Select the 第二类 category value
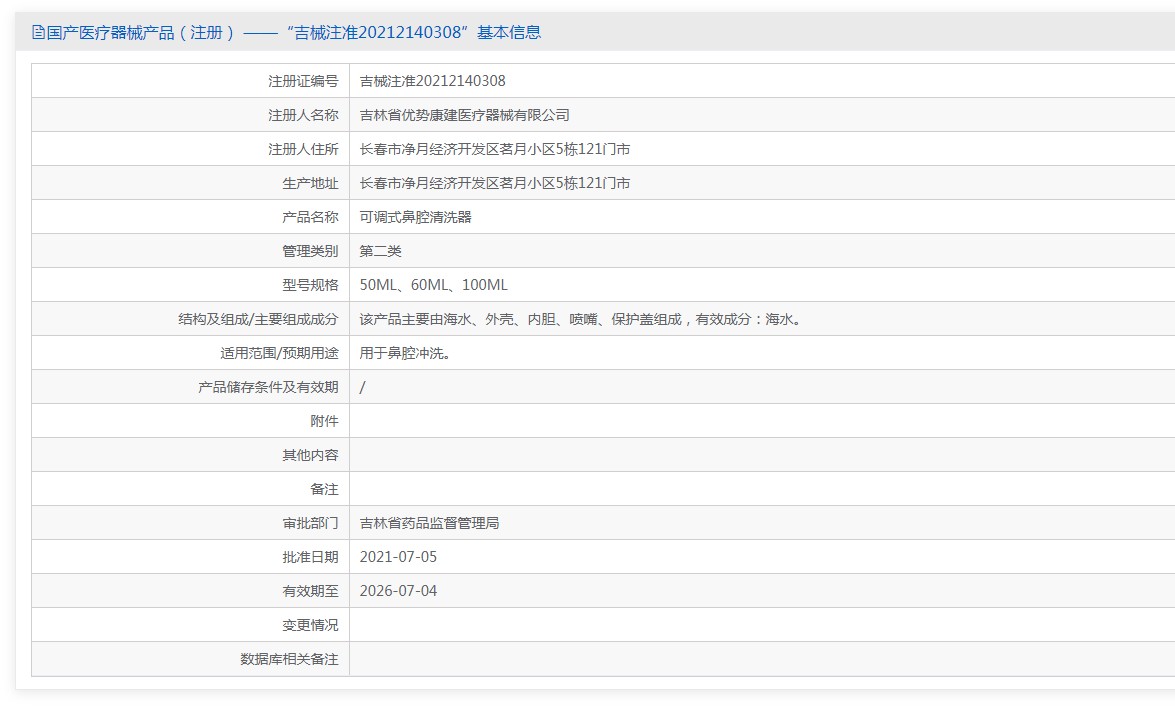Image resolution: width=1175 pixels, height=714 pixels. (381, 251)
